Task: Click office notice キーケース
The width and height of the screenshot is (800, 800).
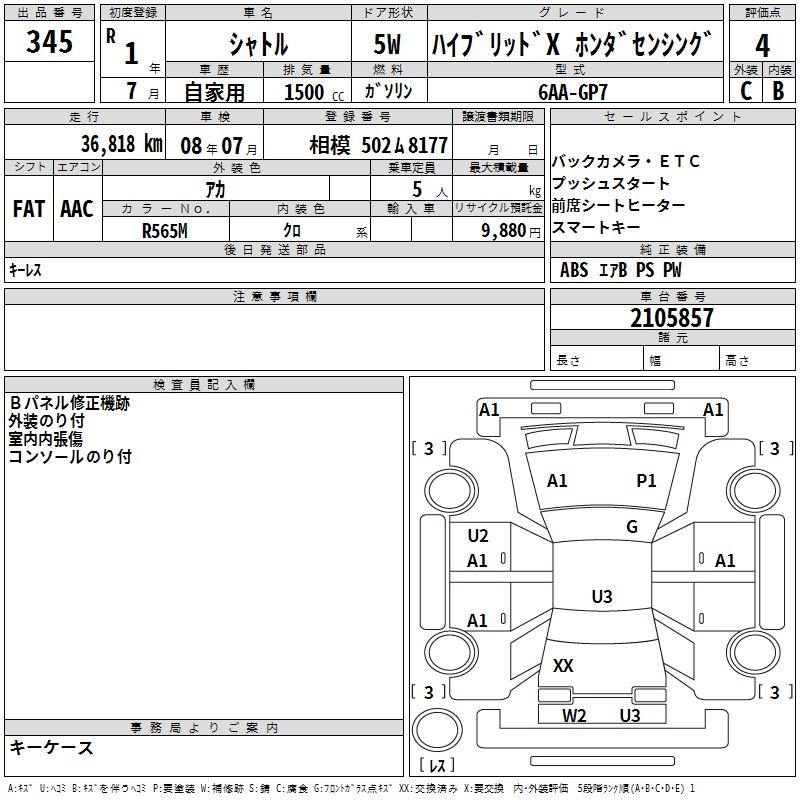Action: [52, 747]
